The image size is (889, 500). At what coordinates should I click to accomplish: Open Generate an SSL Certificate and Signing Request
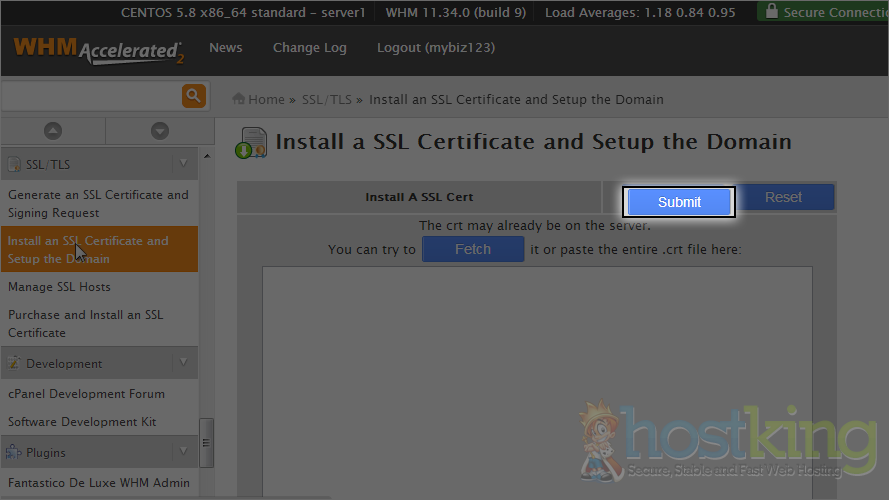tap(98, 203)
